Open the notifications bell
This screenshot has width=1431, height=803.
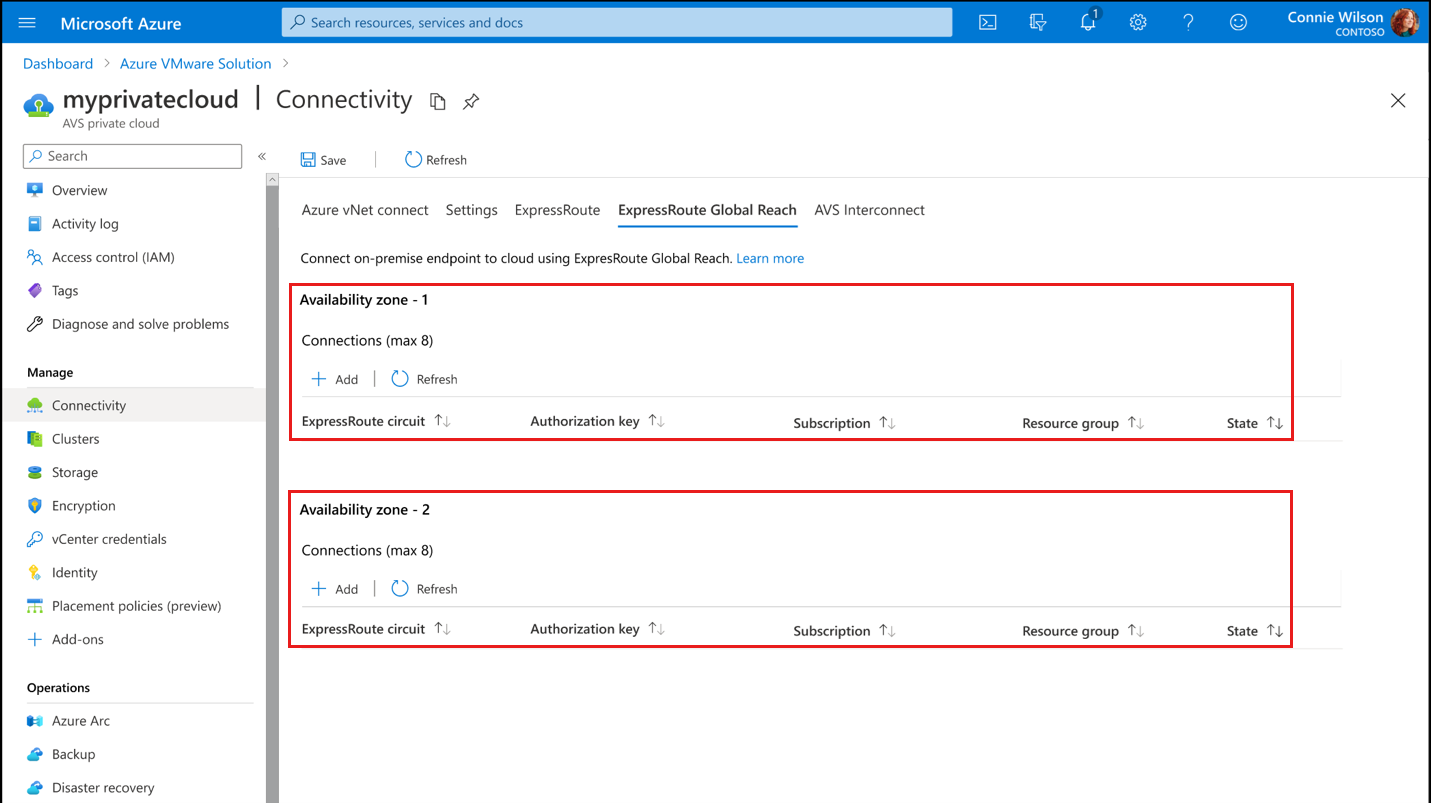(1088, 22)
